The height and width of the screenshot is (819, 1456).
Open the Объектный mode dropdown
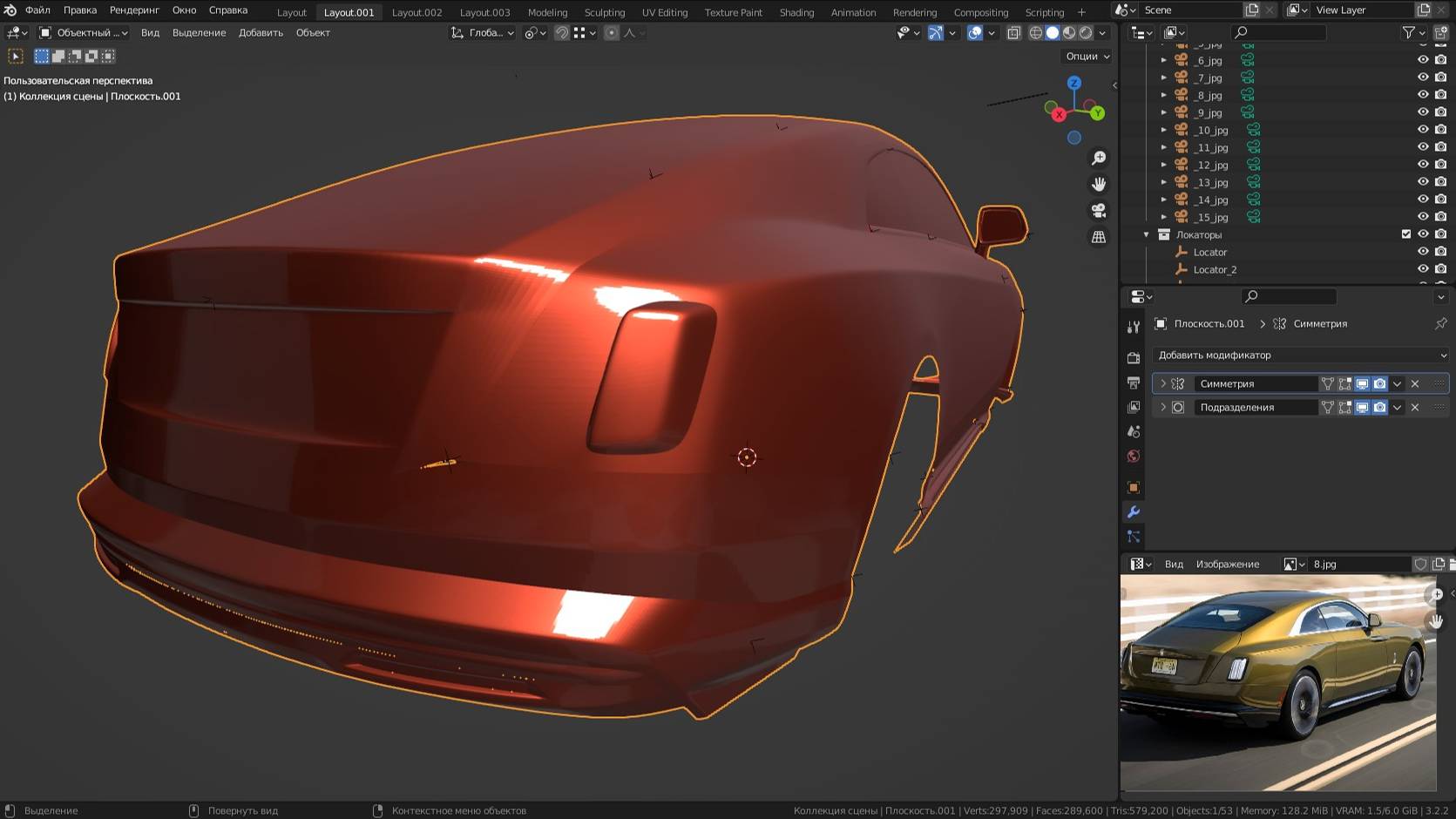pos(84,33)
